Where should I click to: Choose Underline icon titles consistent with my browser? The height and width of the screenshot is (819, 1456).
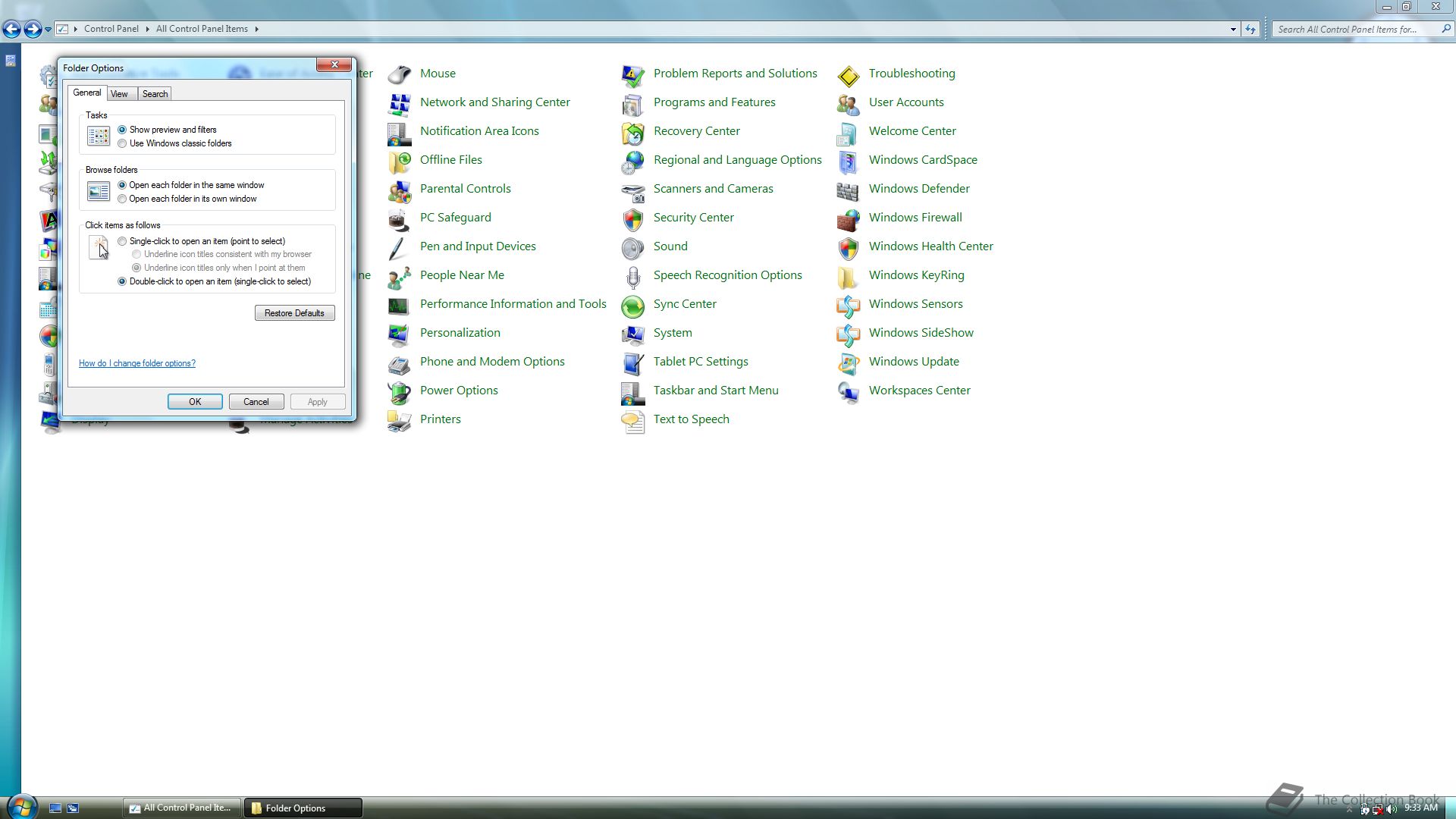136,254
